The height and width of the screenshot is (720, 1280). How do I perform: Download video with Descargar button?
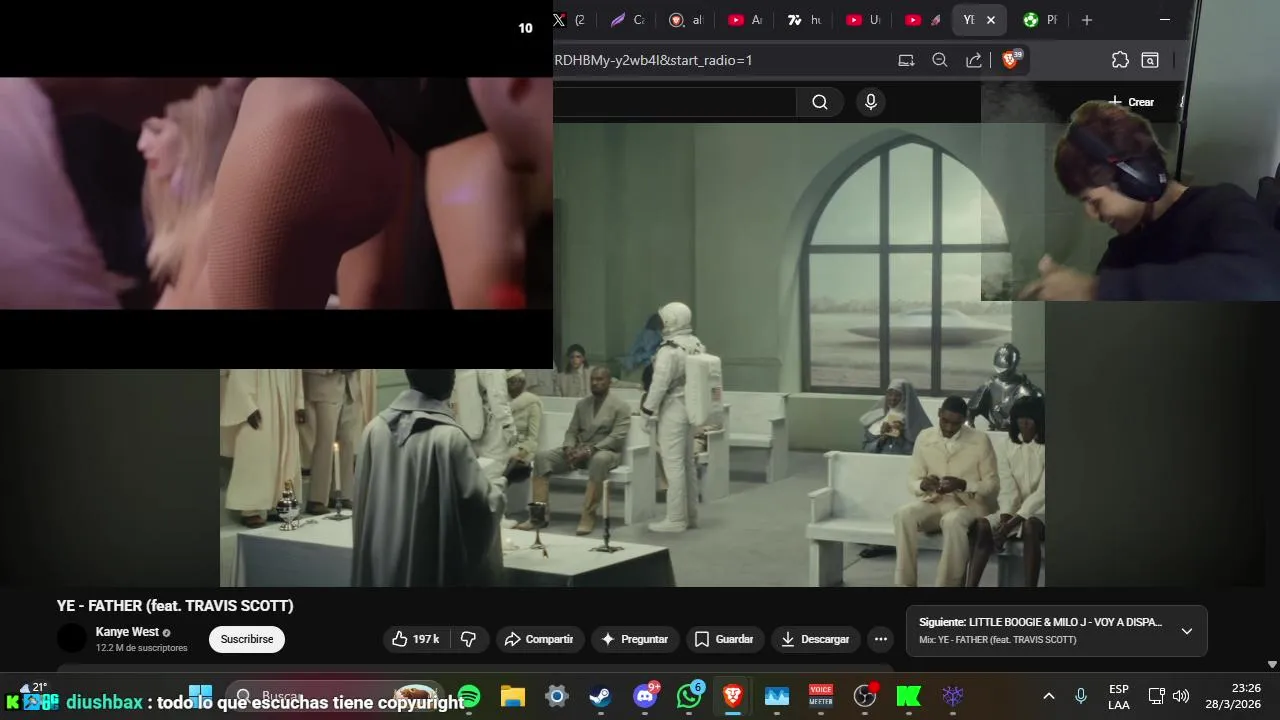[815, 639]
